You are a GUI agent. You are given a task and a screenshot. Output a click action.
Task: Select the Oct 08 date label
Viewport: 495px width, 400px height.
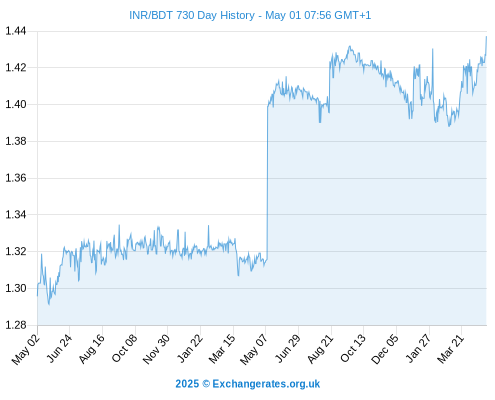tap(124, 348)
